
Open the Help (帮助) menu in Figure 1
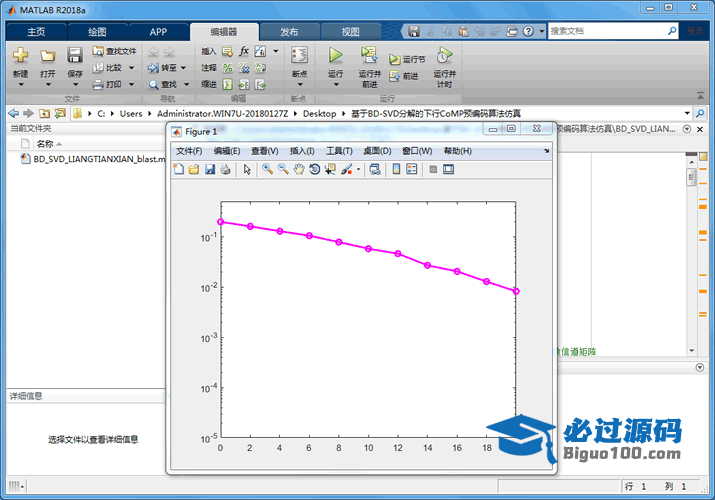pyautogui.click(x=458, y=151)
